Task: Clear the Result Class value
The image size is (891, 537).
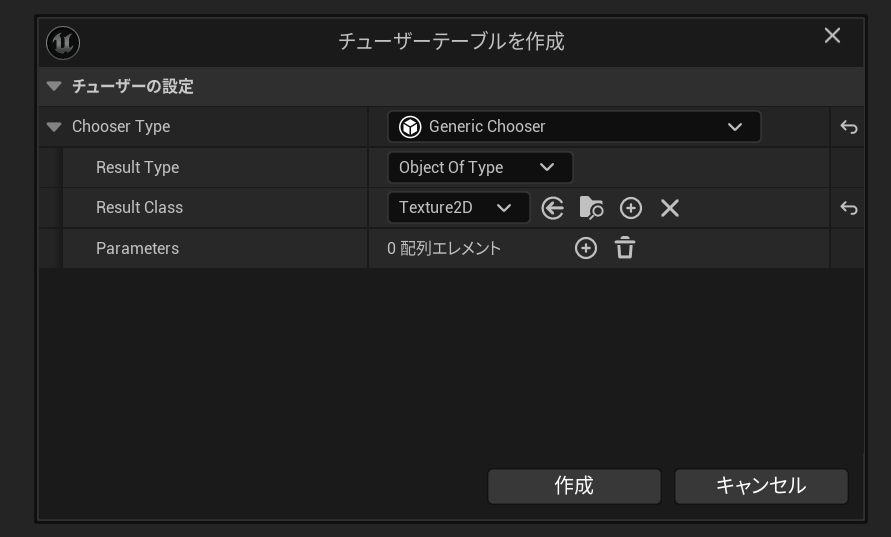Action: tap(670, 208)
